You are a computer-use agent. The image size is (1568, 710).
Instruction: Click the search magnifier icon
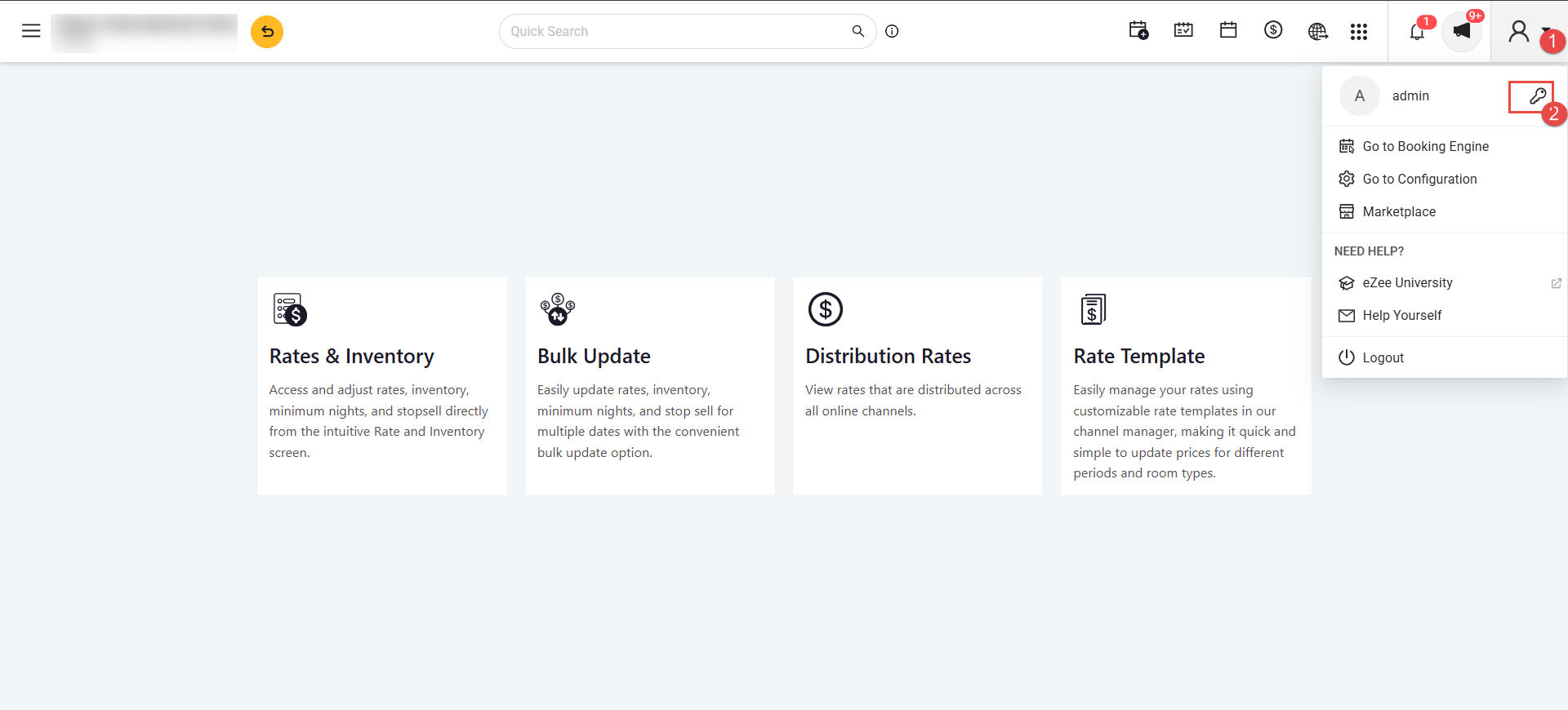pyautogui.click(x=857, y=31)
